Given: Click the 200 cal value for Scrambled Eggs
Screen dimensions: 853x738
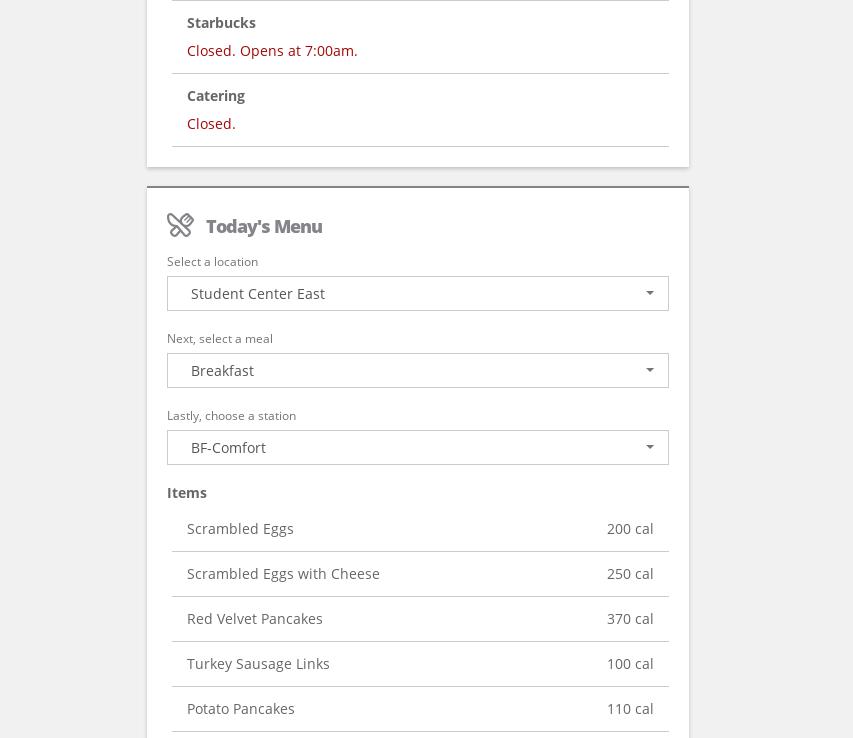Looking at the screenshot, I should (x=629, y=529).
